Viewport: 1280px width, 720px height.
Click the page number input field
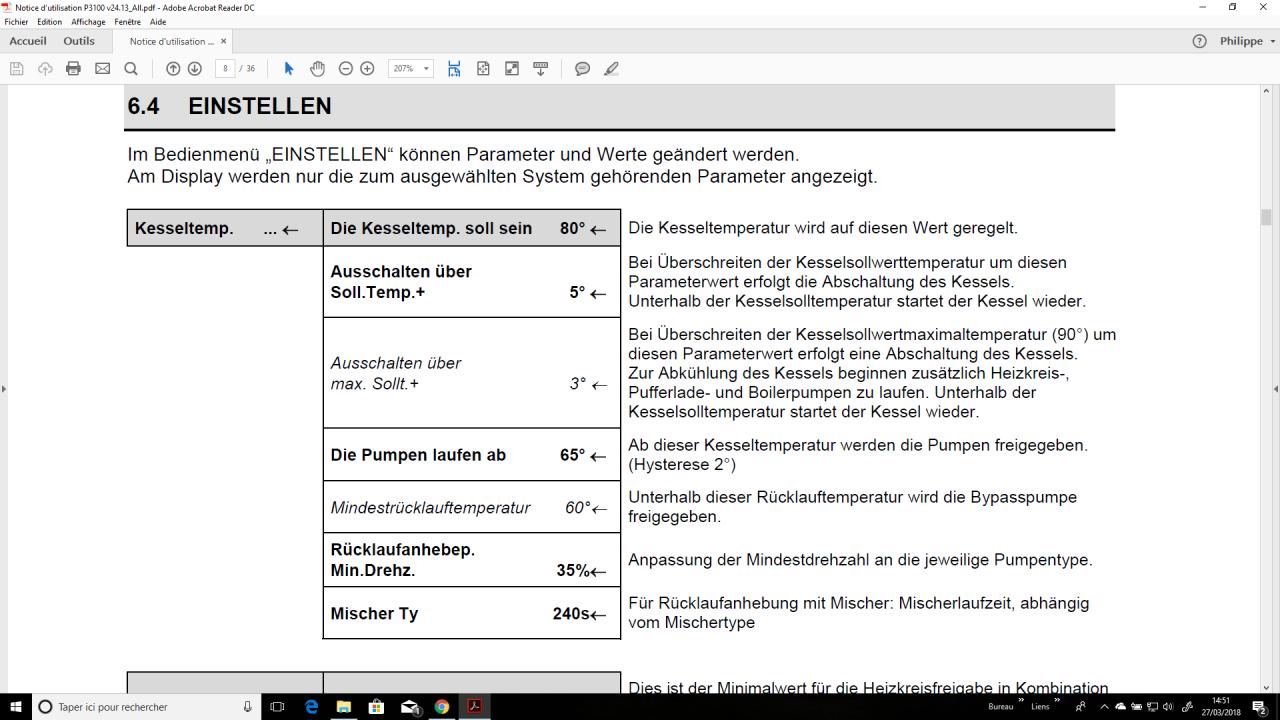click(x=225, y=69)
